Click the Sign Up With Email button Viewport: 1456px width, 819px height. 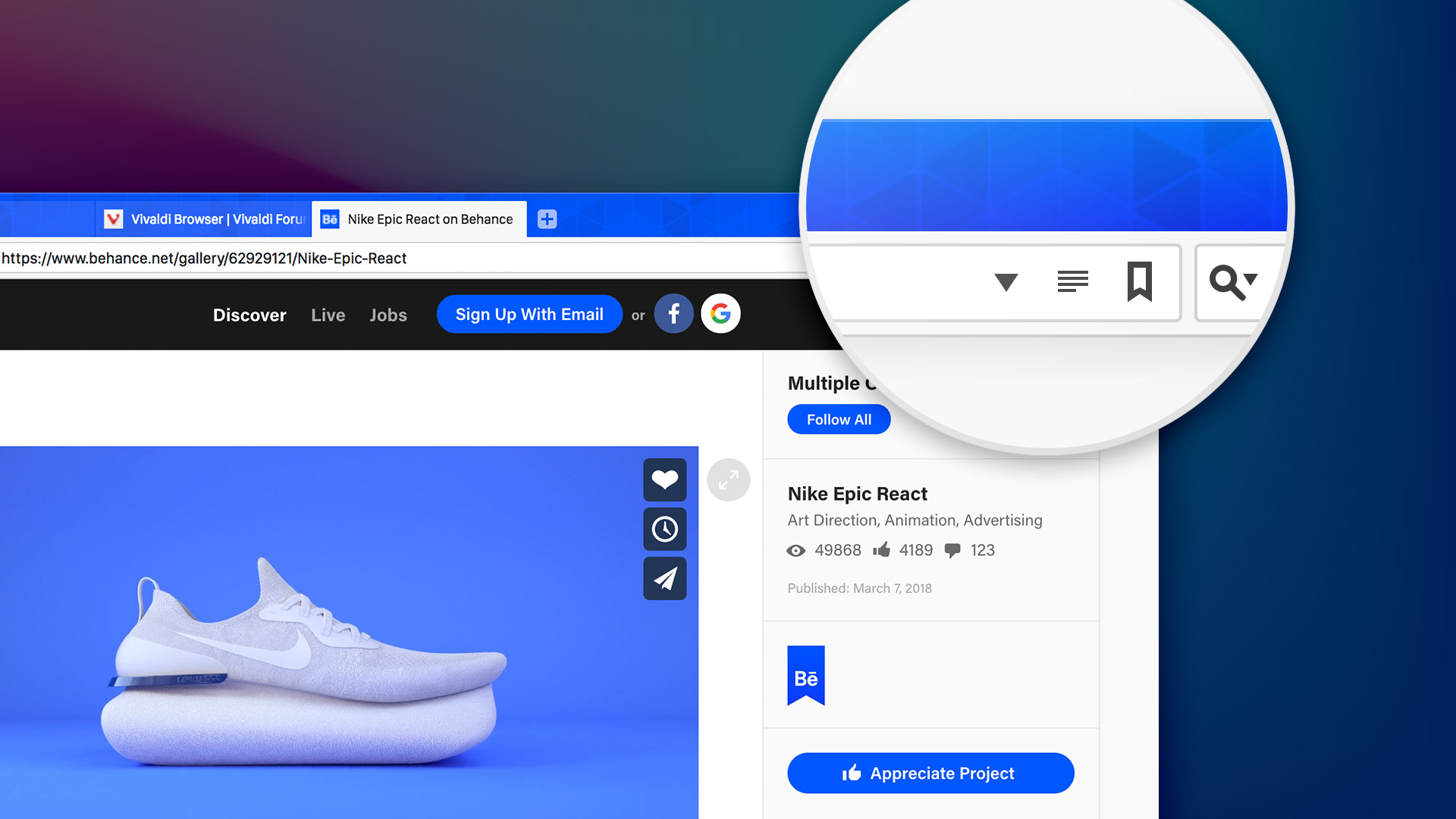click(x=529, y=314)
